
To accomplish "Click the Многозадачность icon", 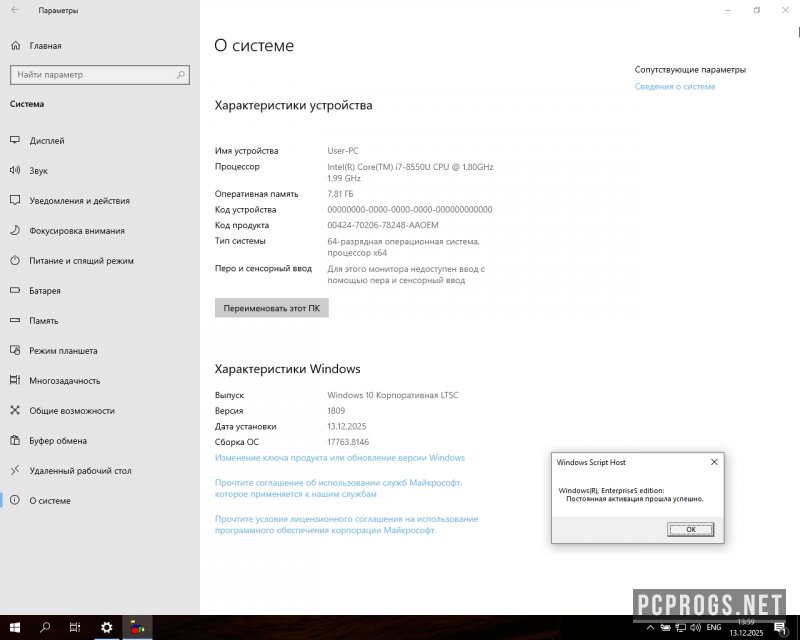I will point(15,380).
